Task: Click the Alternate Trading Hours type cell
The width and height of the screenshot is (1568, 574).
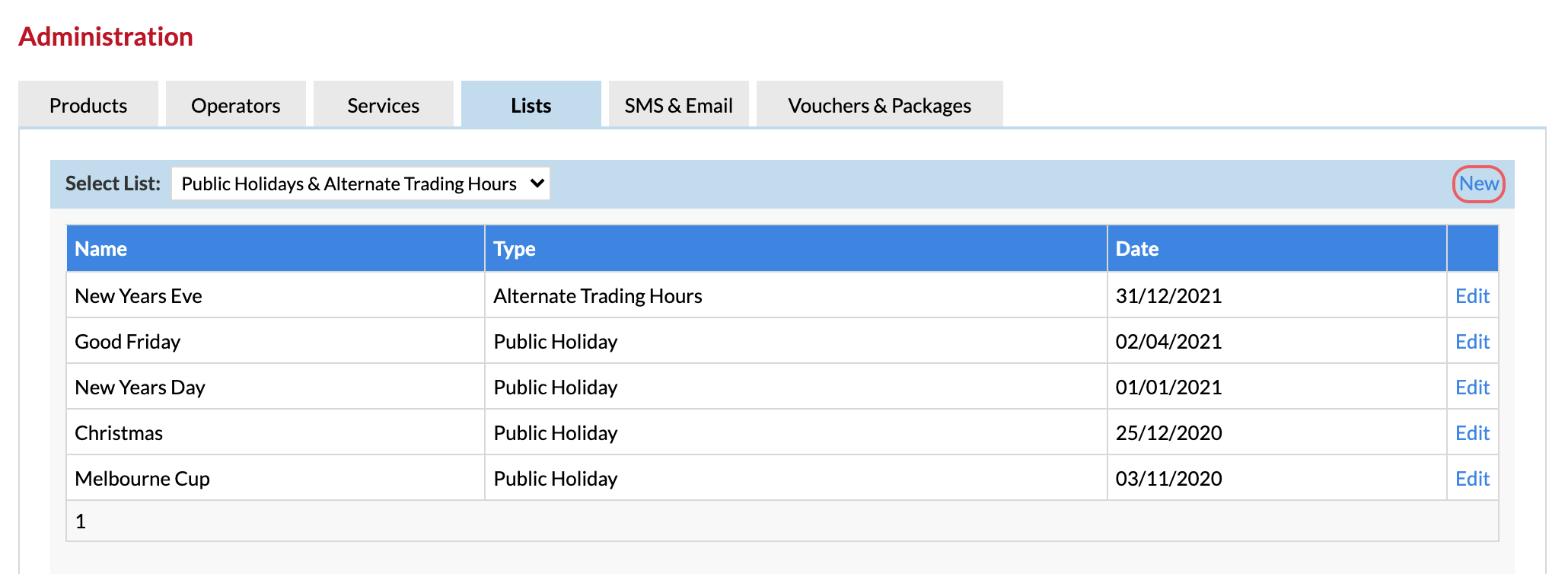Action: point(598,296)
